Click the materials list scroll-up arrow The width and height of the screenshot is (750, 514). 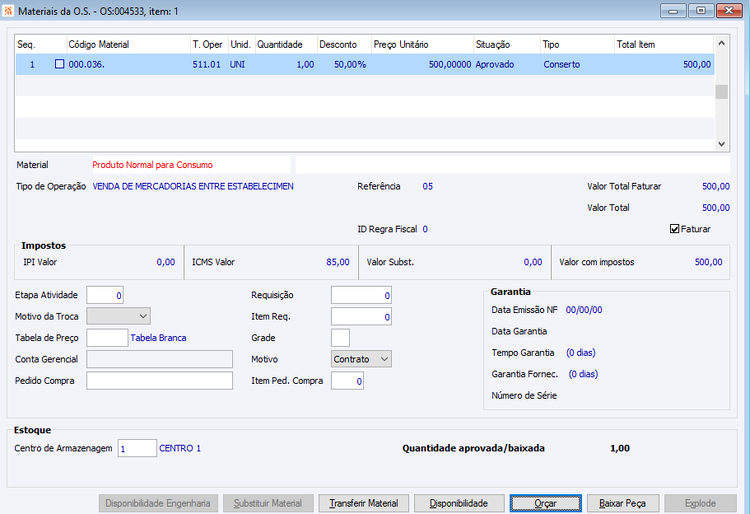coord(721,44)
